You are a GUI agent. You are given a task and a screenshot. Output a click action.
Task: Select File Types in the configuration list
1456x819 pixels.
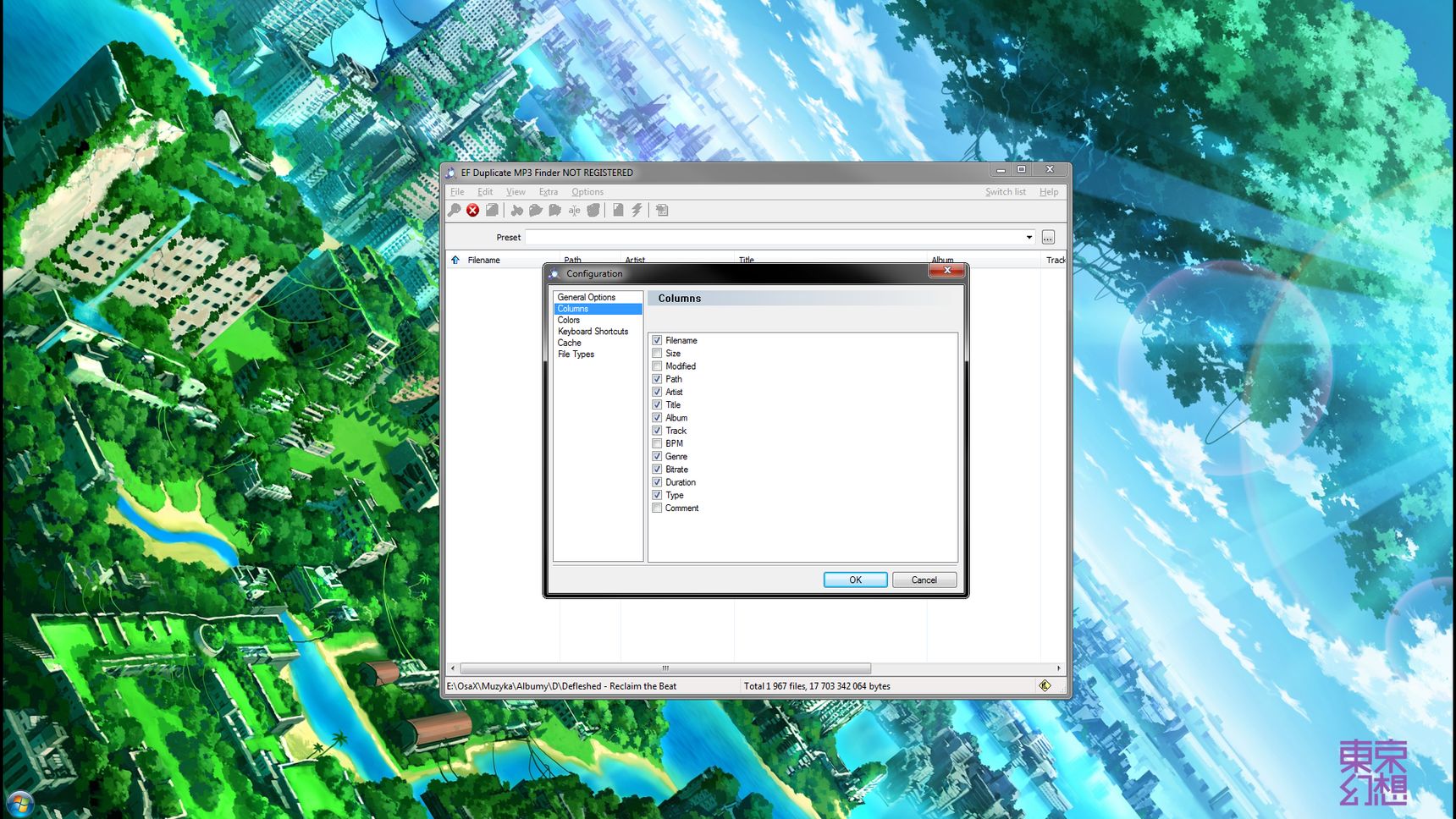pyautogui.click(x=598, y=355)
